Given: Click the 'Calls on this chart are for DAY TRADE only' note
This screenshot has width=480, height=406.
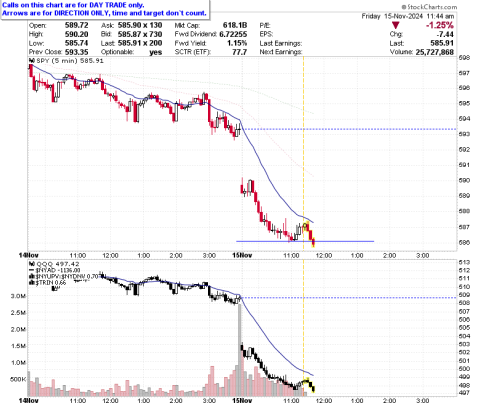Looking at the screenshot, I should (x=73, y=5).
